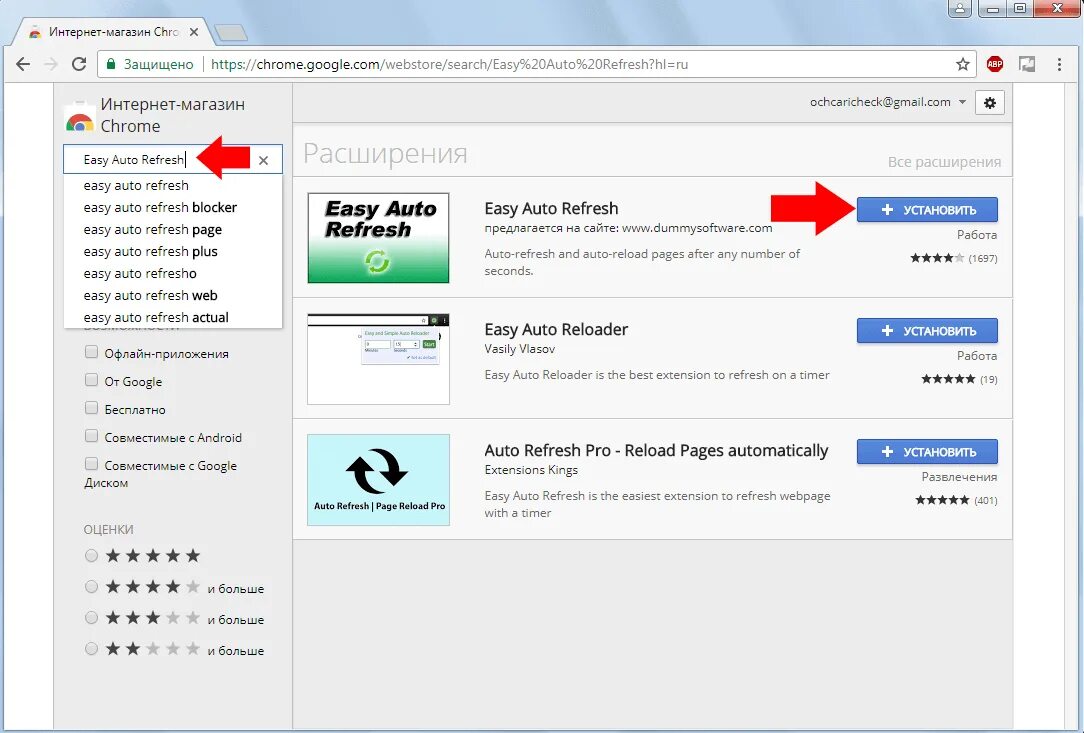Check the Офлайн-приложения checkbox
The width and height of the screenshot is (1084, 733).
click(91, 352)
